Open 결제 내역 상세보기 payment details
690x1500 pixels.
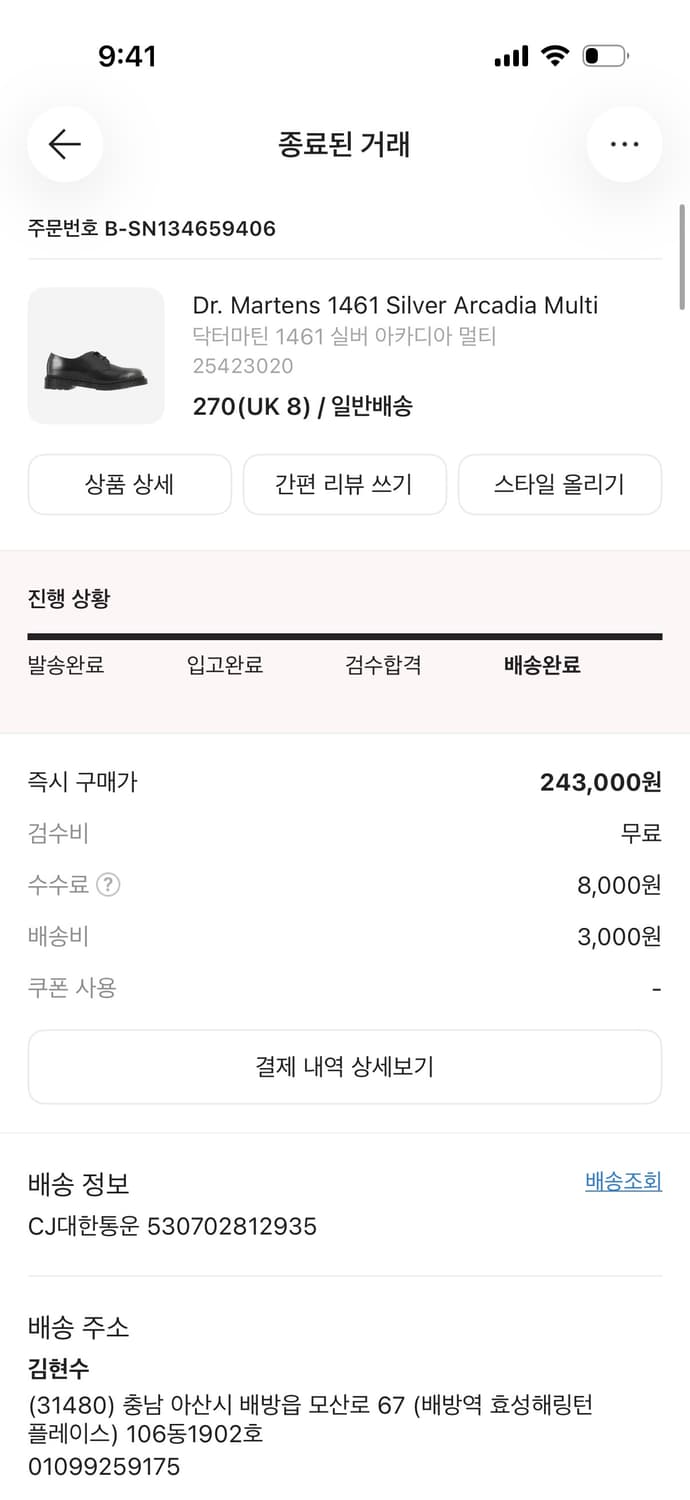pyautogui.click(x=345, y=1067)
